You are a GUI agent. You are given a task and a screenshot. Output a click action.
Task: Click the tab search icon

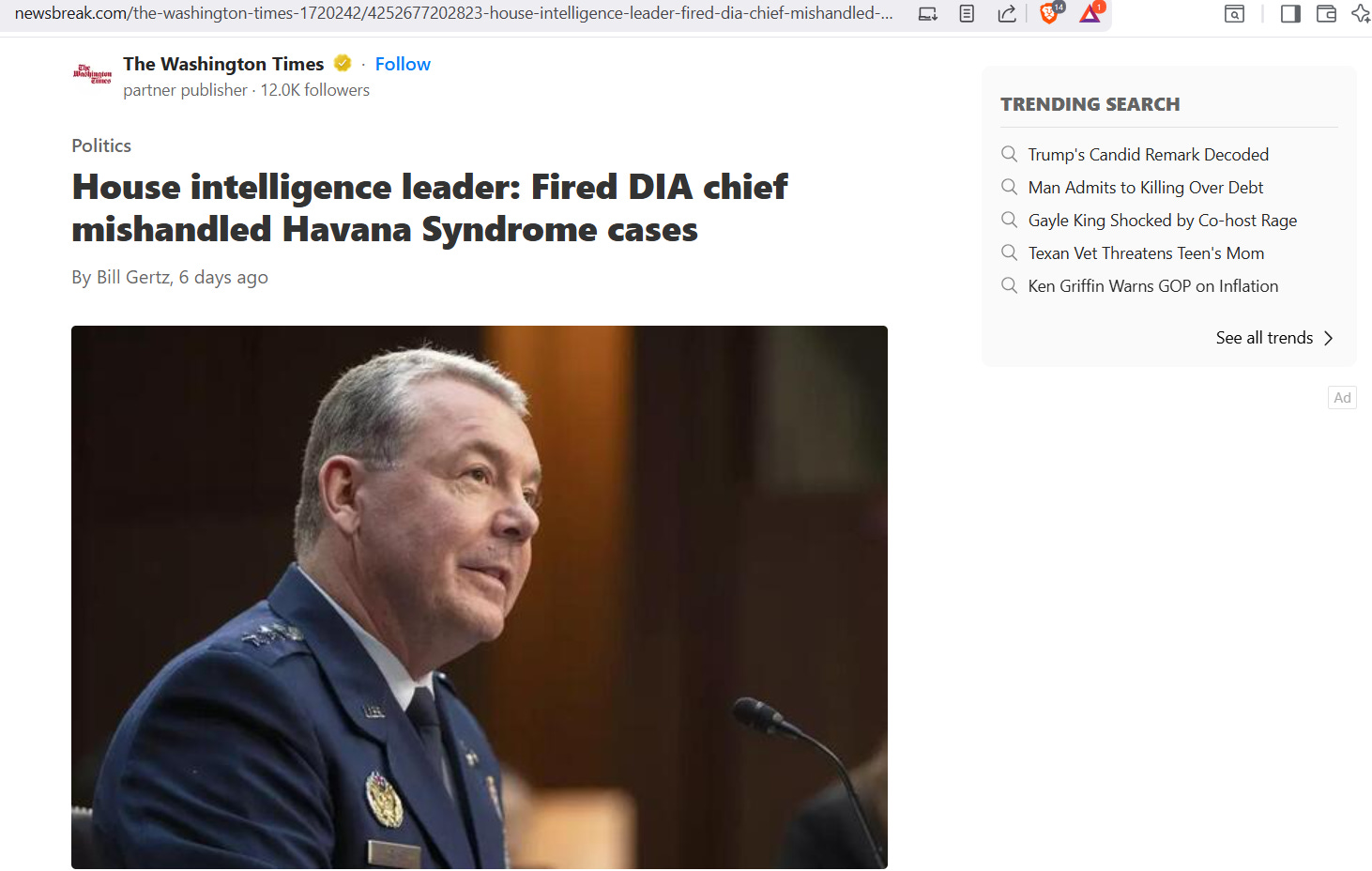(x=1235, y=14)
